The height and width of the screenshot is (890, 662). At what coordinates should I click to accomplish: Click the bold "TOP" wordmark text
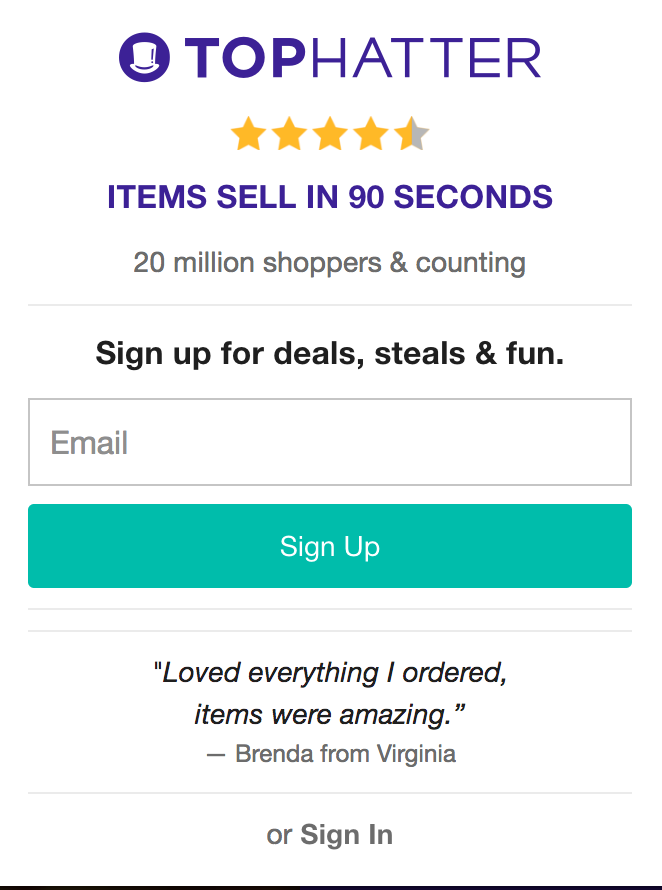tap(243, 58)
